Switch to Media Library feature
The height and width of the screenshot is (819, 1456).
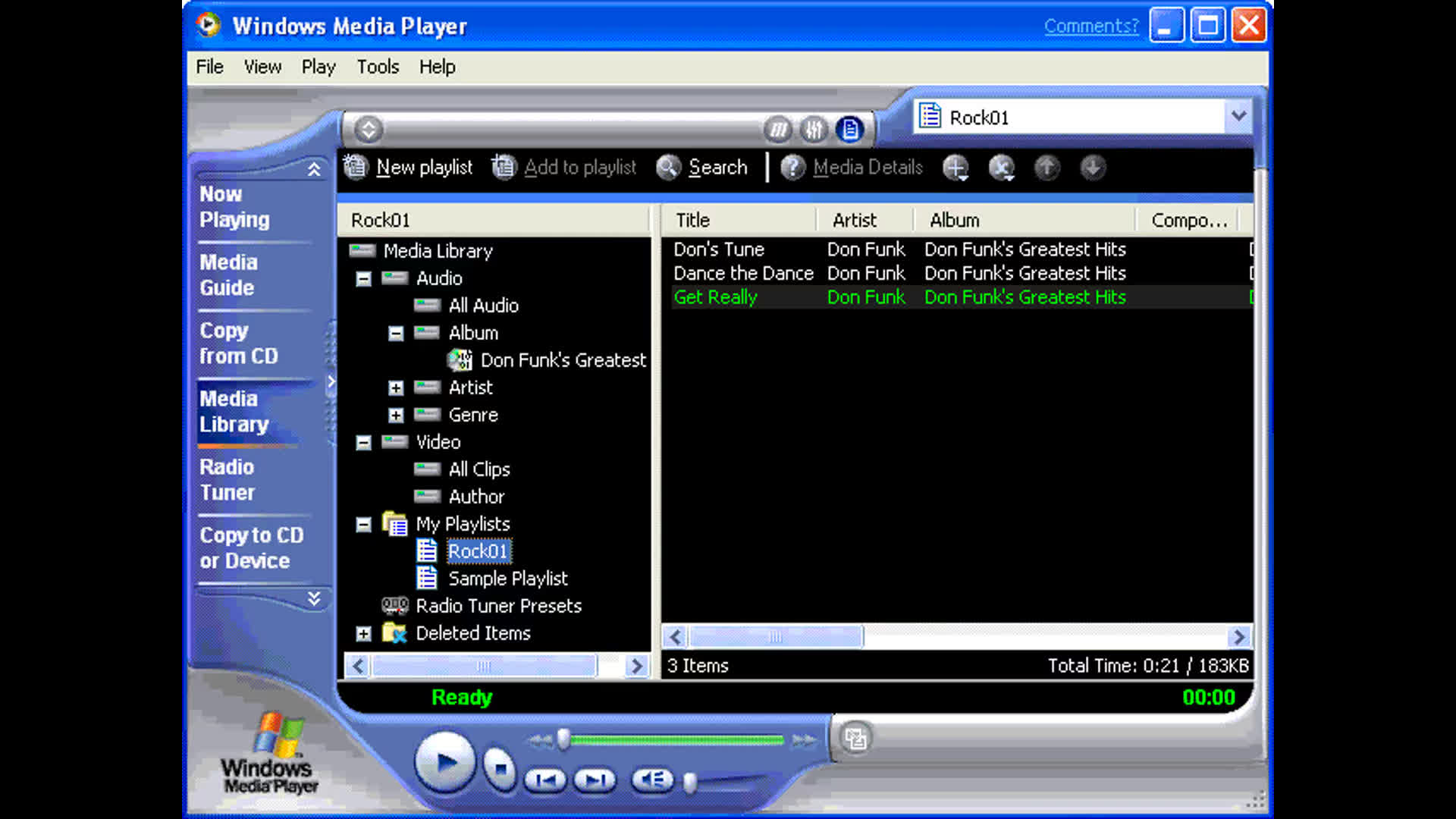[234, 412]
